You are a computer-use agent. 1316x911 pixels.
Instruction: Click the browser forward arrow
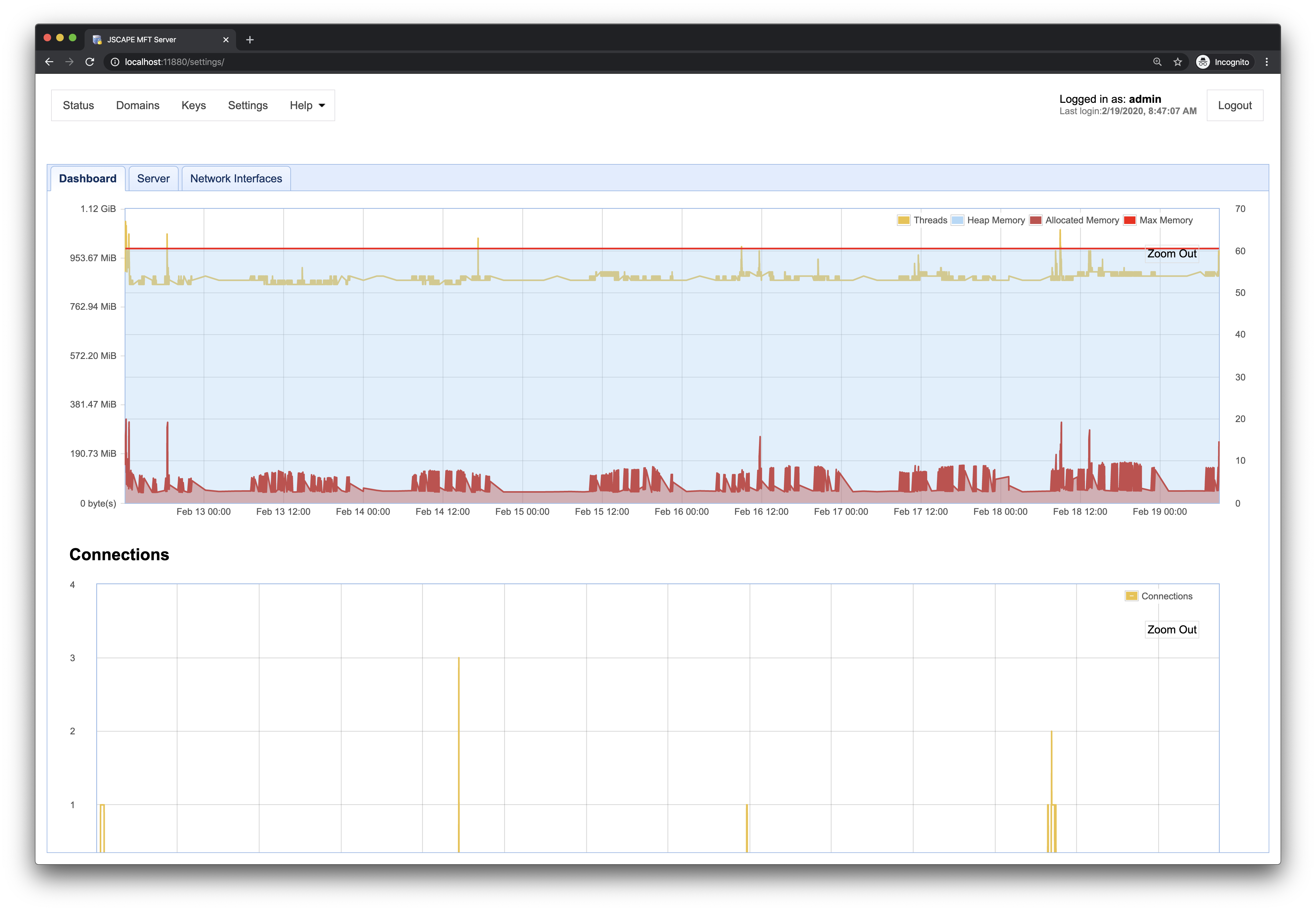tap(69, 62)
